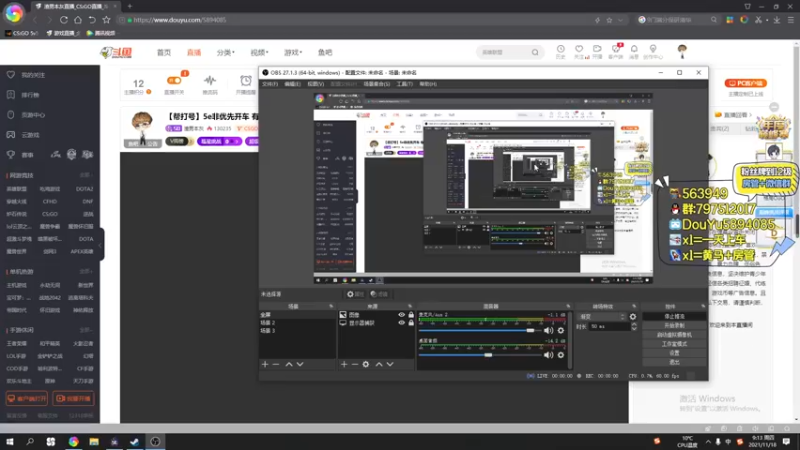Open 云游戏 cloud gaming in sidebar
This screenshot has width=800, height=450.
pos(30,135)
